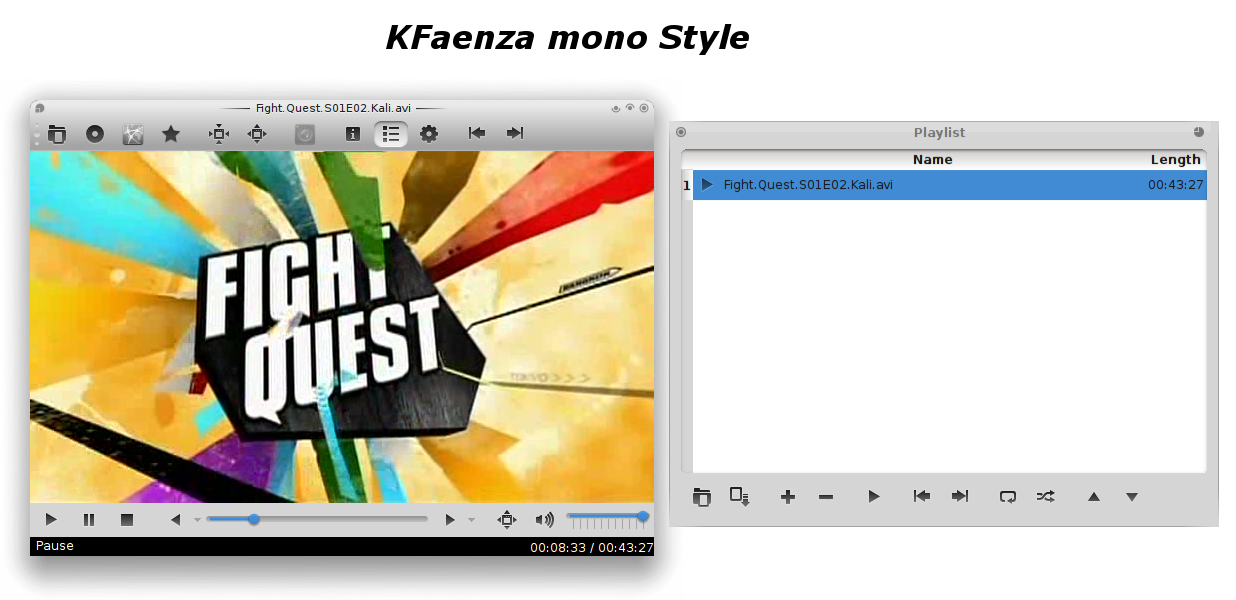Click the greyed-out screenshot icon
This screenshot has width=1236, height=600.
pyautogui.click(x=305, y=134)
